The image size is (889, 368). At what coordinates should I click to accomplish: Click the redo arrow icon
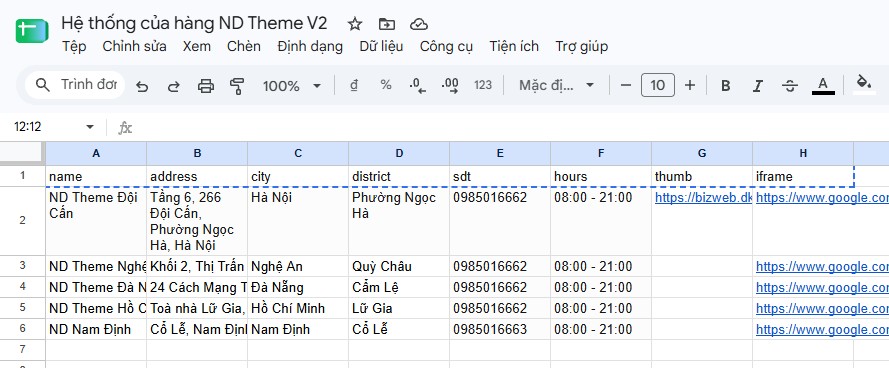coord(173,86)
